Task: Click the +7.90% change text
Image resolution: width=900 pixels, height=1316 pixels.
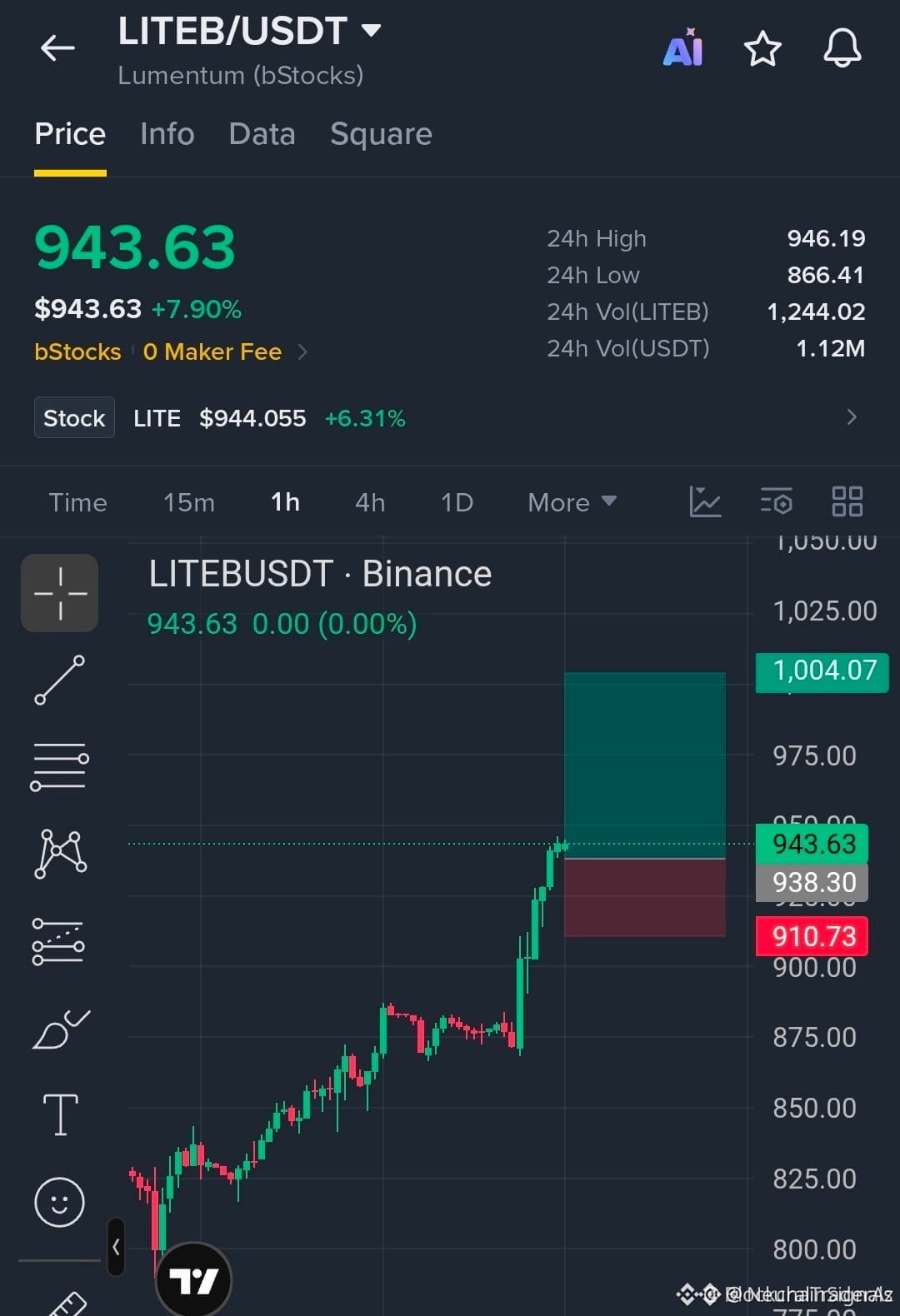Action: 197,310
